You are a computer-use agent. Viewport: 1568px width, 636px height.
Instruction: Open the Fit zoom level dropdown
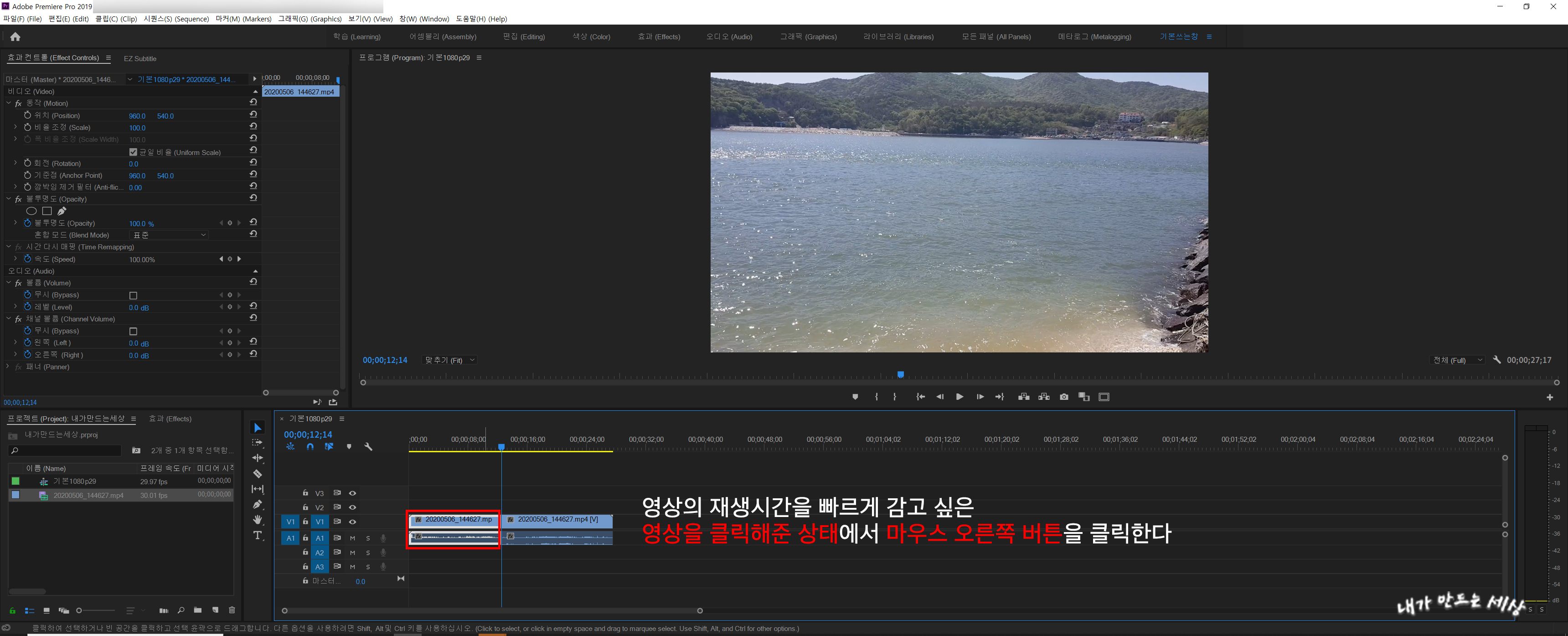(x=449, y=360)
